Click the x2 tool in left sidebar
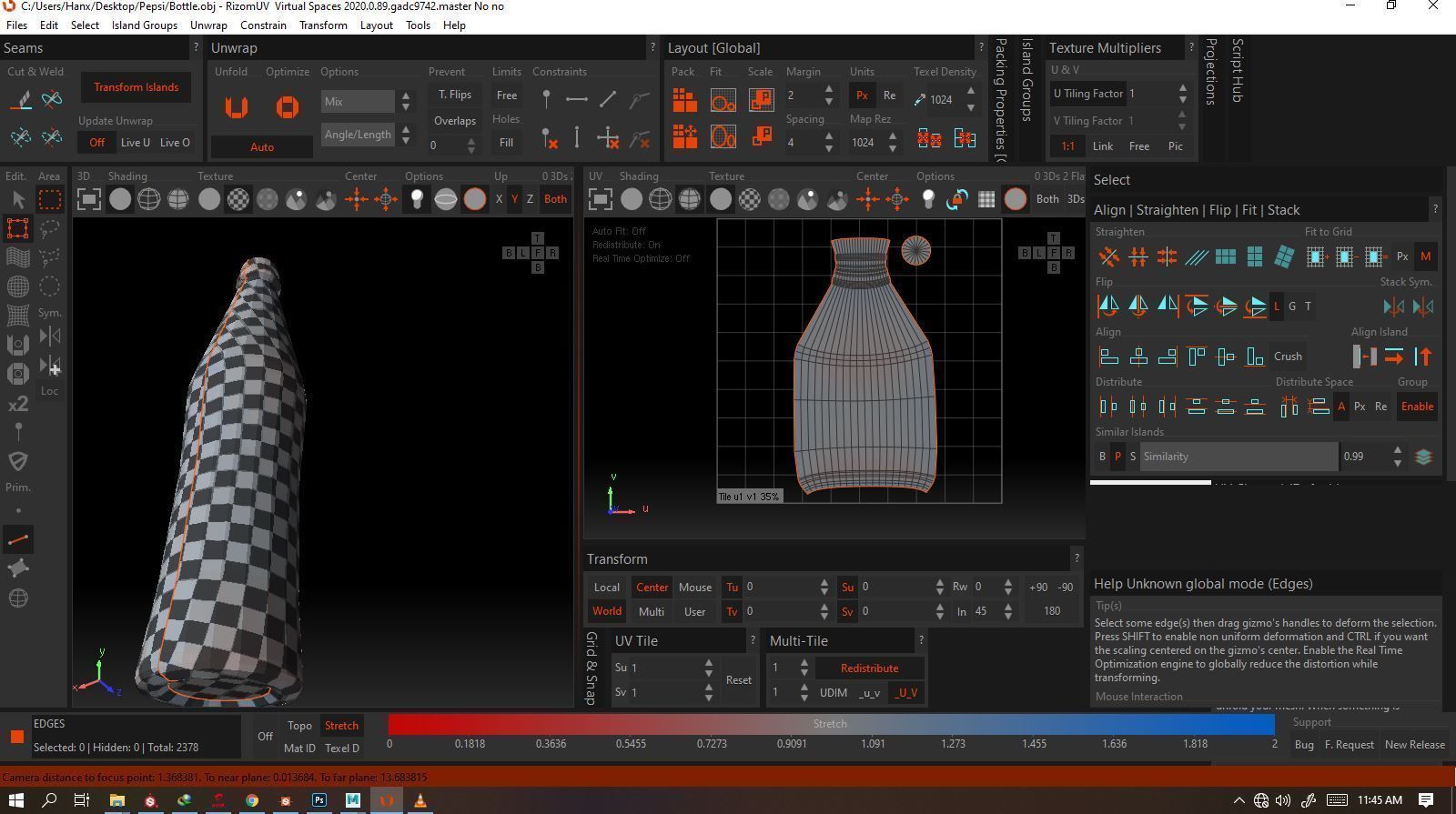Screen dimensions: 1456x814 (x=18, y=404)
